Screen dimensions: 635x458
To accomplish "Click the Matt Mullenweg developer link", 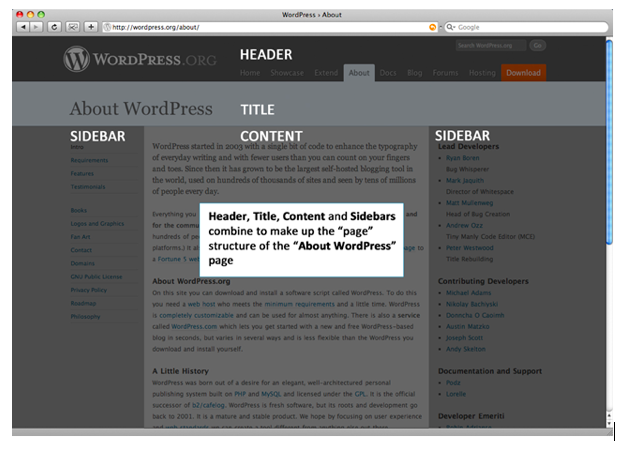I will 469,203.
